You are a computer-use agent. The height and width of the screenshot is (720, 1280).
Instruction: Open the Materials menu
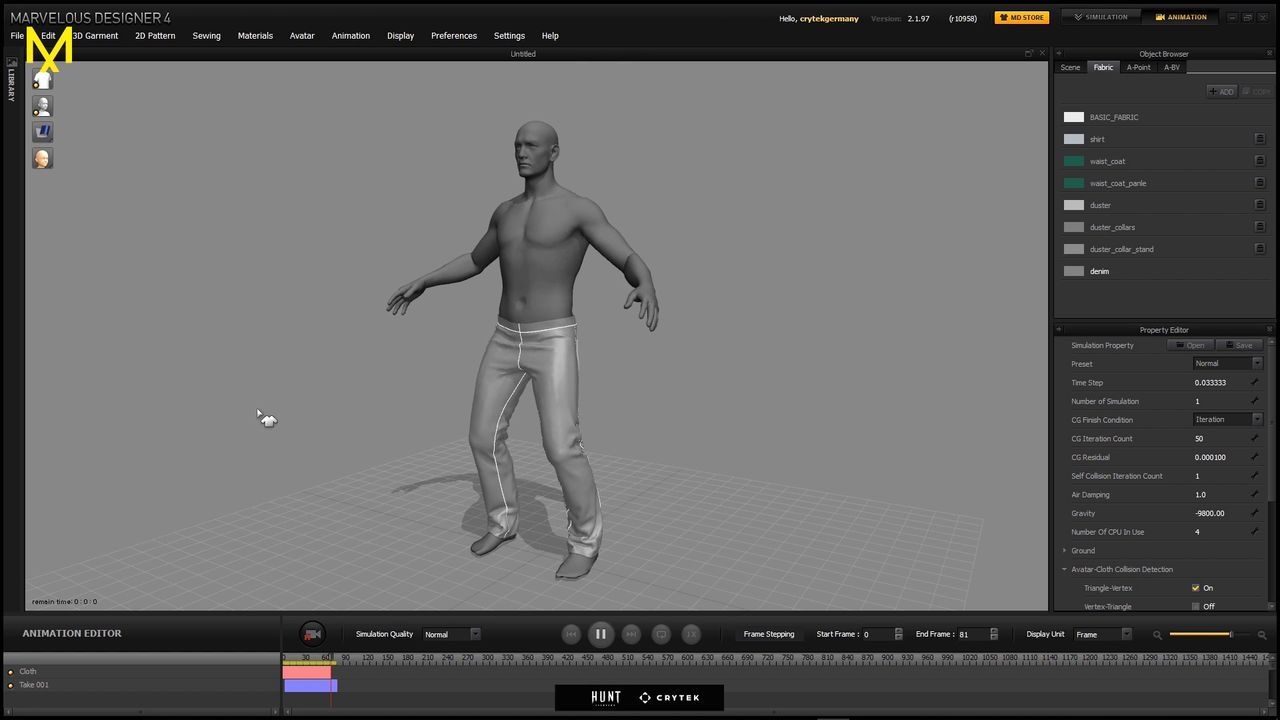pos(255,36)
